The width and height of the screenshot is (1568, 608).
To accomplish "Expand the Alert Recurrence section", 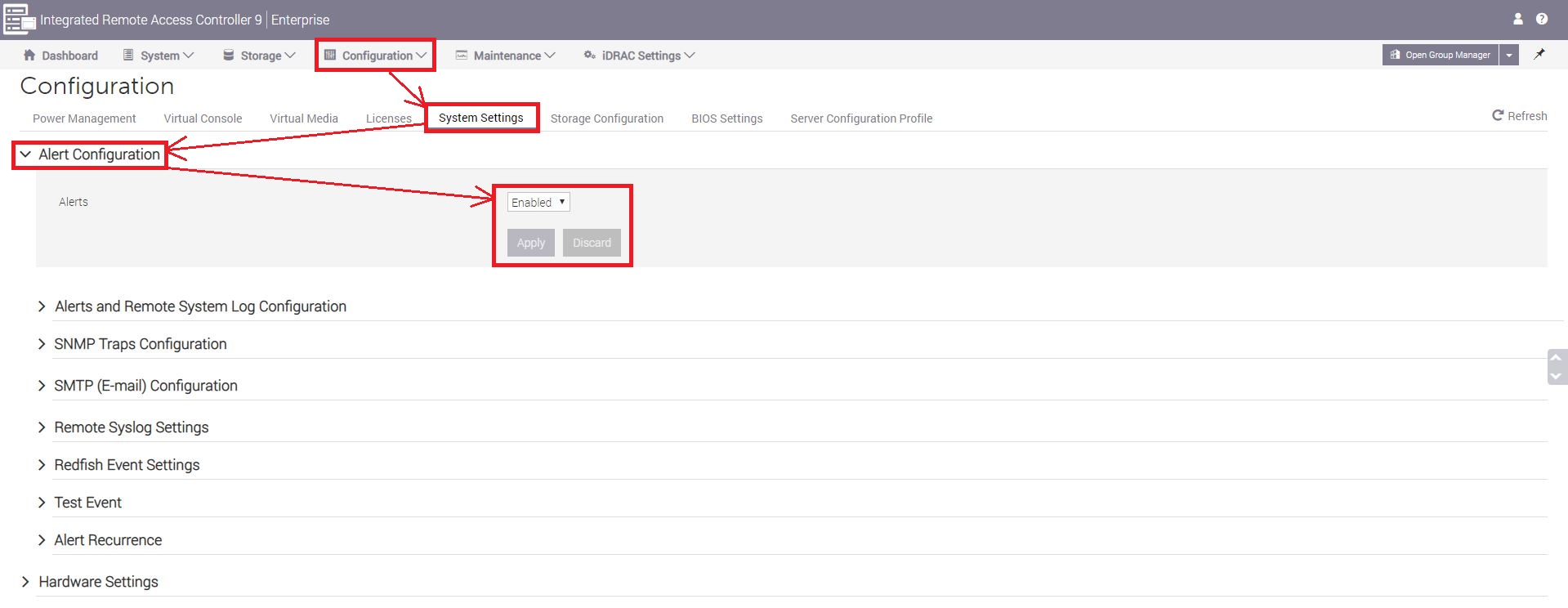I will (100, 540).
